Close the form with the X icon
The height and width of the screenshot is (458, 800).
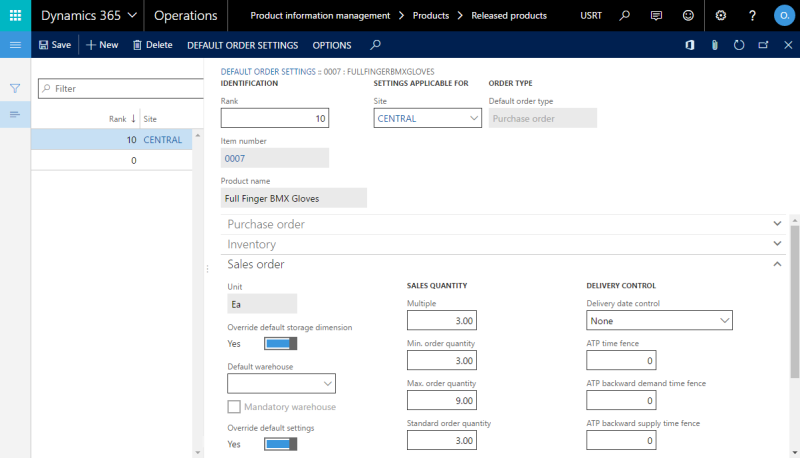tap(788, 45)
